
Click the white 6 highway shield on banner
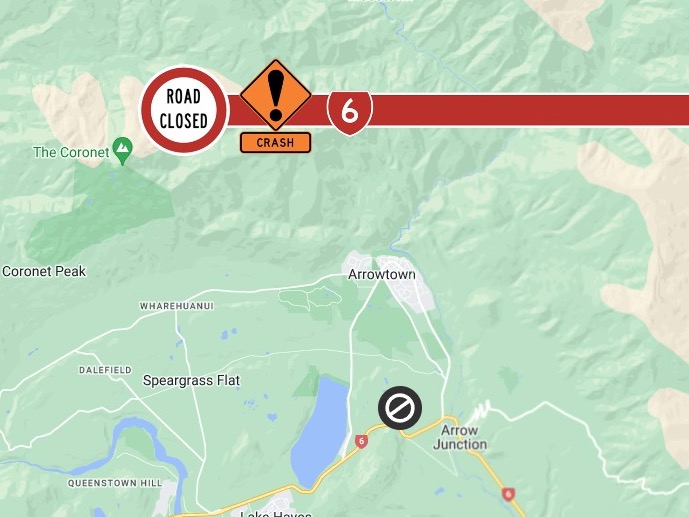[350, 112]
